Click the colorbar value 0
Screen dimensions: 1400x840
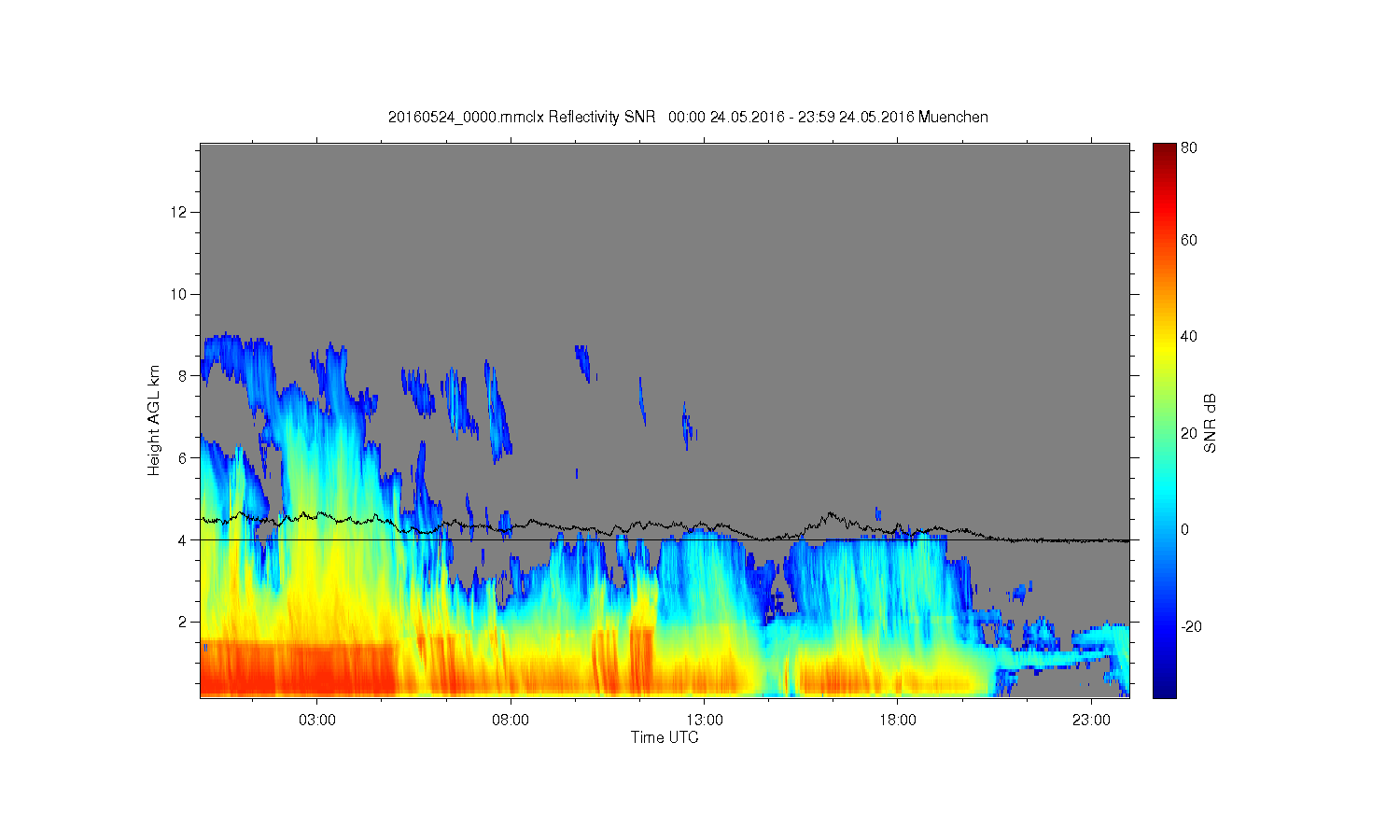pyautogui.click(x=1184, y=529)
